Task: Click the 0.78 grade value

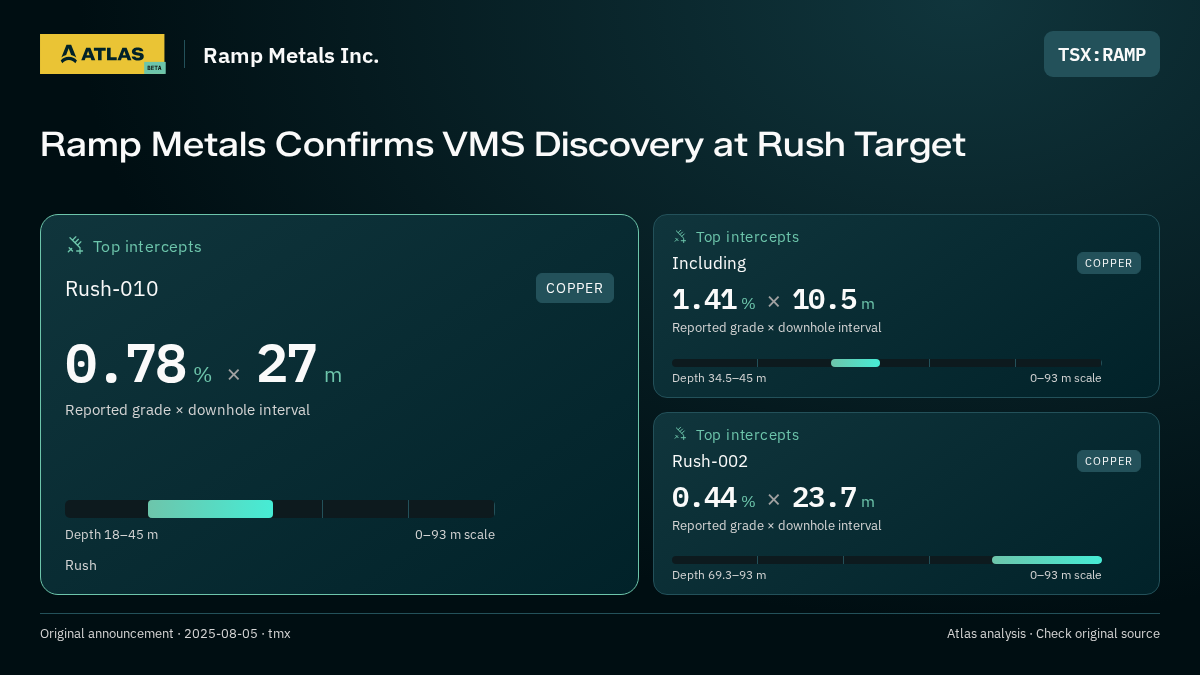Action: point(126,365)
